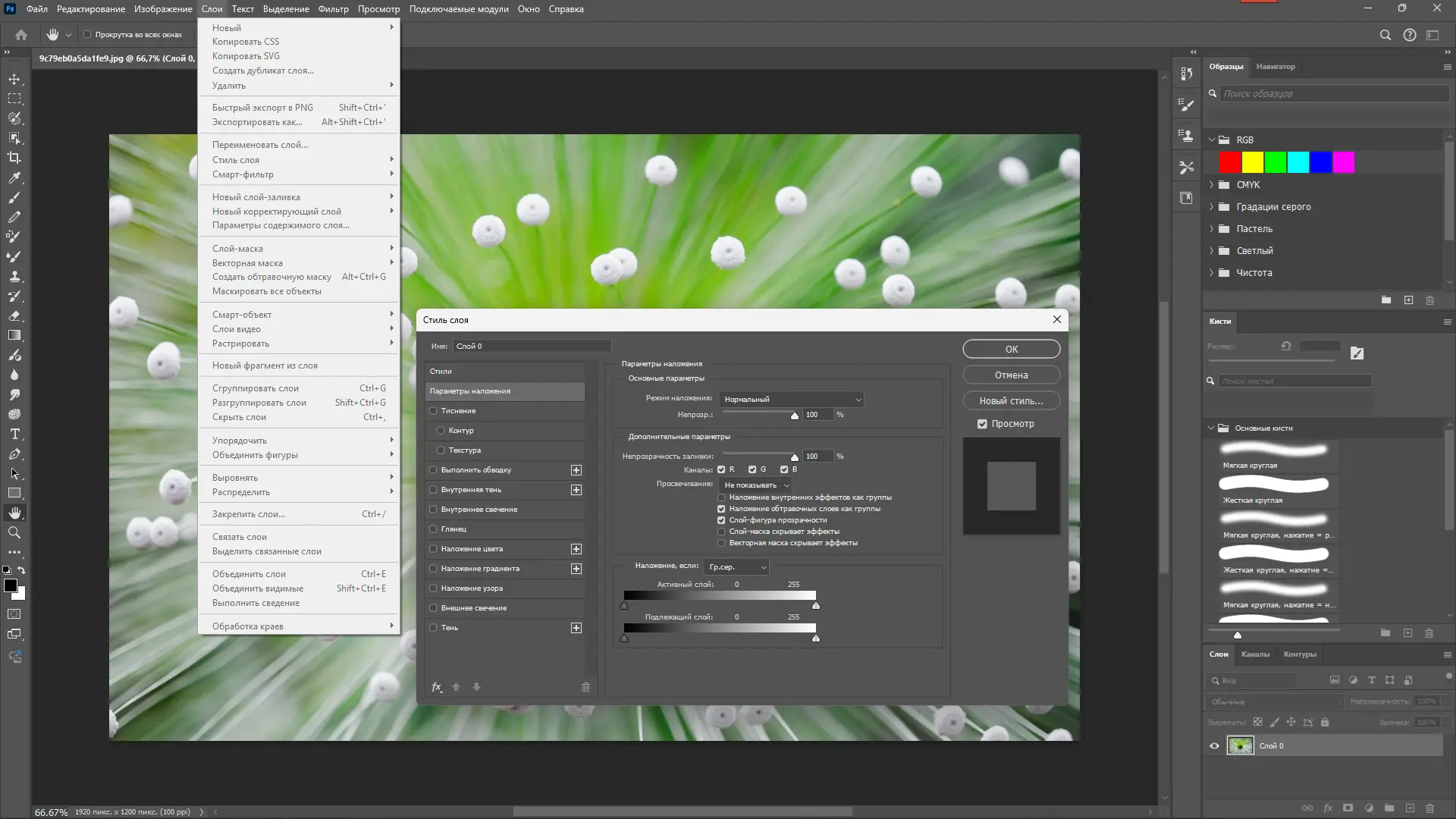Select the Zoom tool magnifier

pos(14,533)
